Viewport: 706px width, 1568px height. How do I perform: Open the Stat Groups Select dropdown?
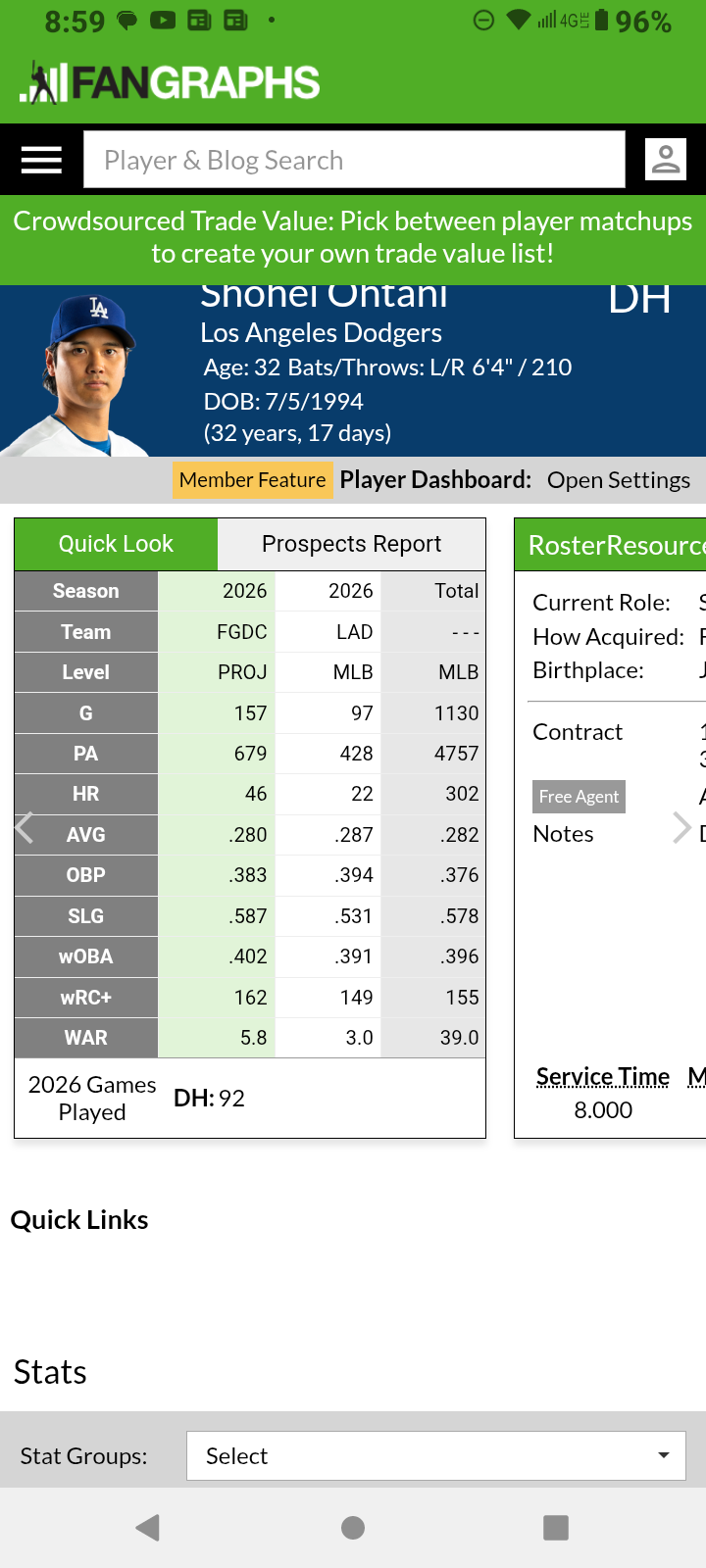point(435,1456)
